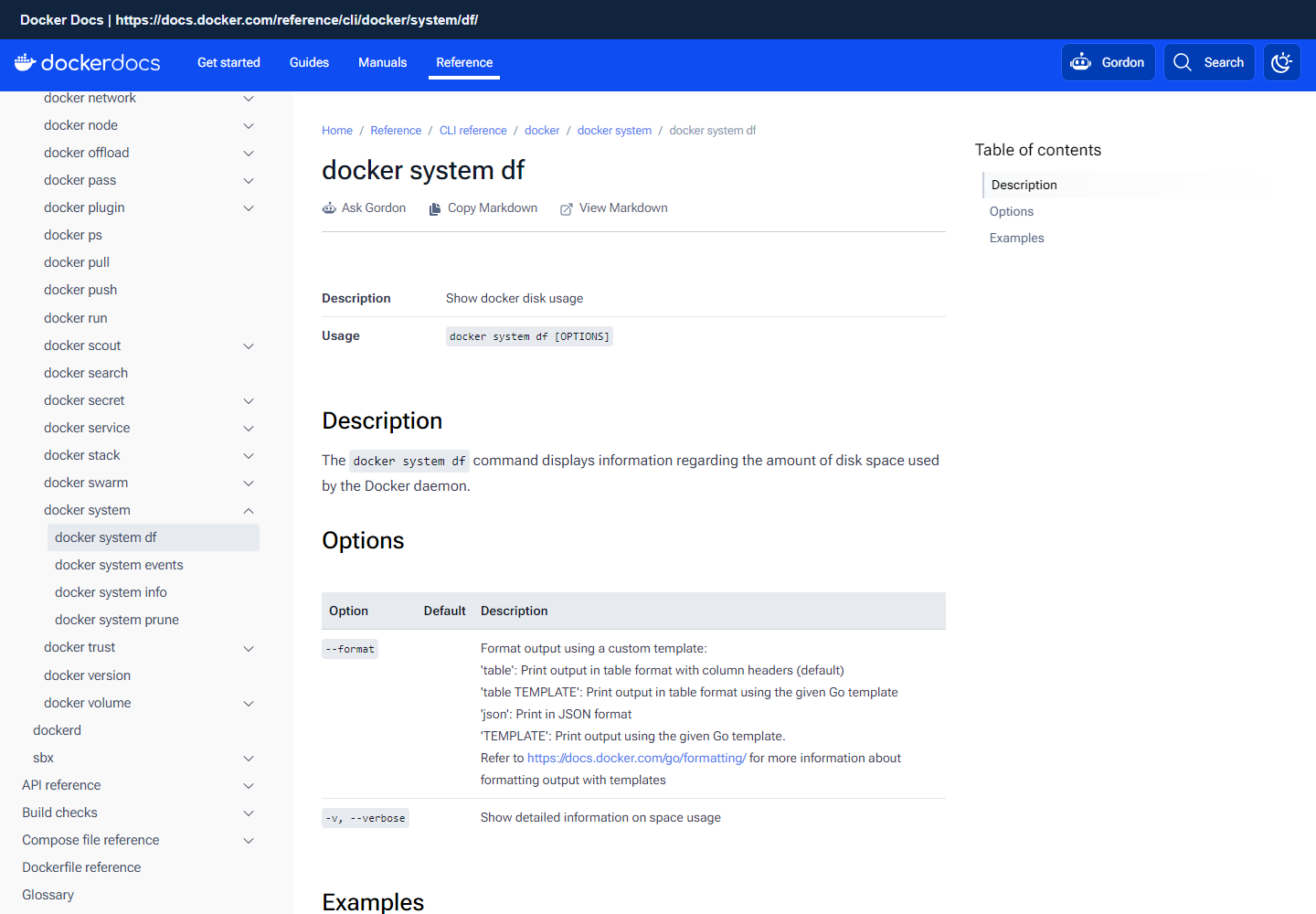Screen dimensions: 1316x914
Task: Jump to Examples in table of contents
Action: [x=1016, y=238]
